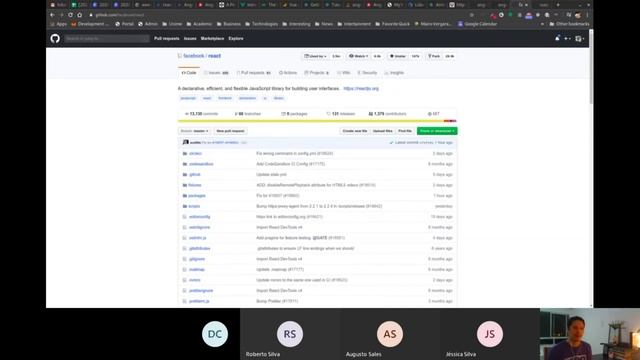Screen dimensions: 640x360
Task: Expand the Used by dropdown
Action: click(x=315, y=56)
